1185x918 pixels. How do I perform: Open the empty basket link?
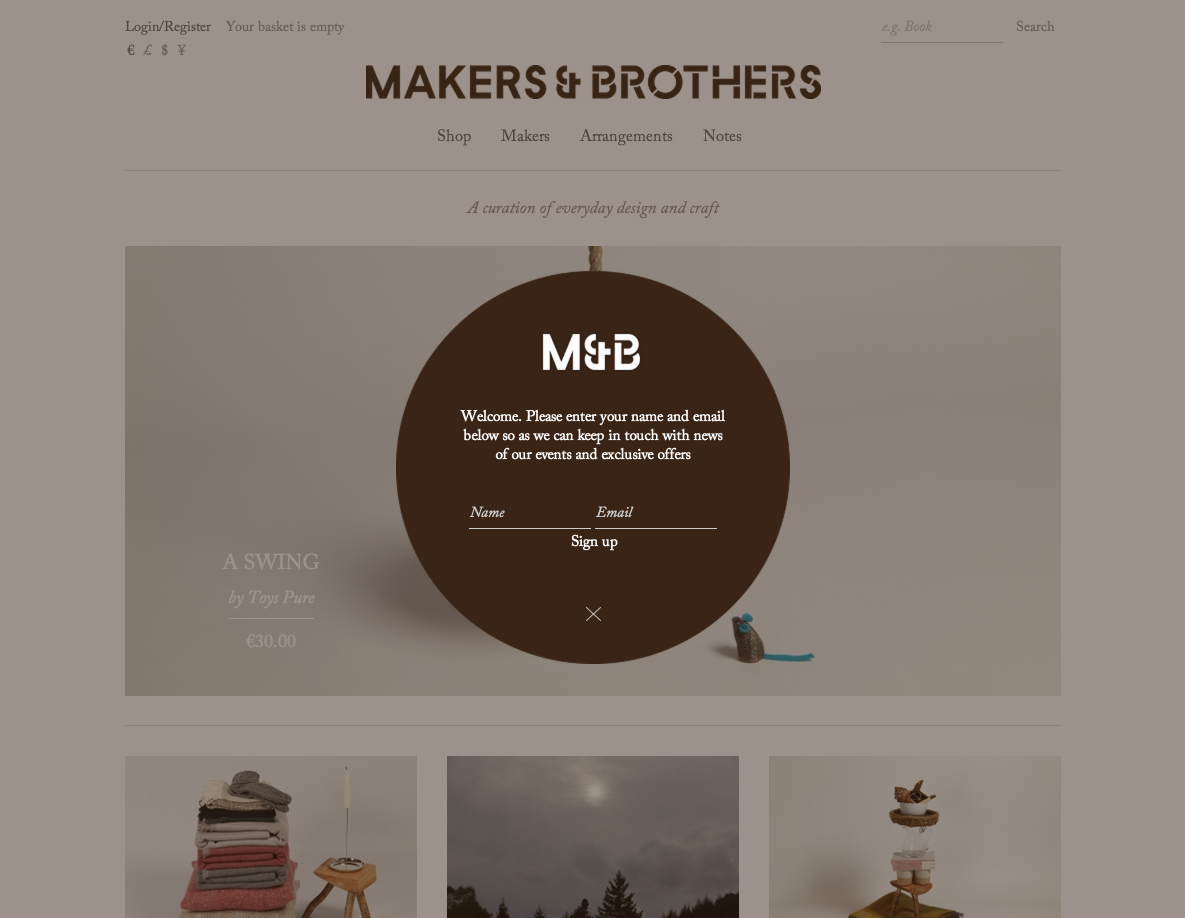[285, 27]
